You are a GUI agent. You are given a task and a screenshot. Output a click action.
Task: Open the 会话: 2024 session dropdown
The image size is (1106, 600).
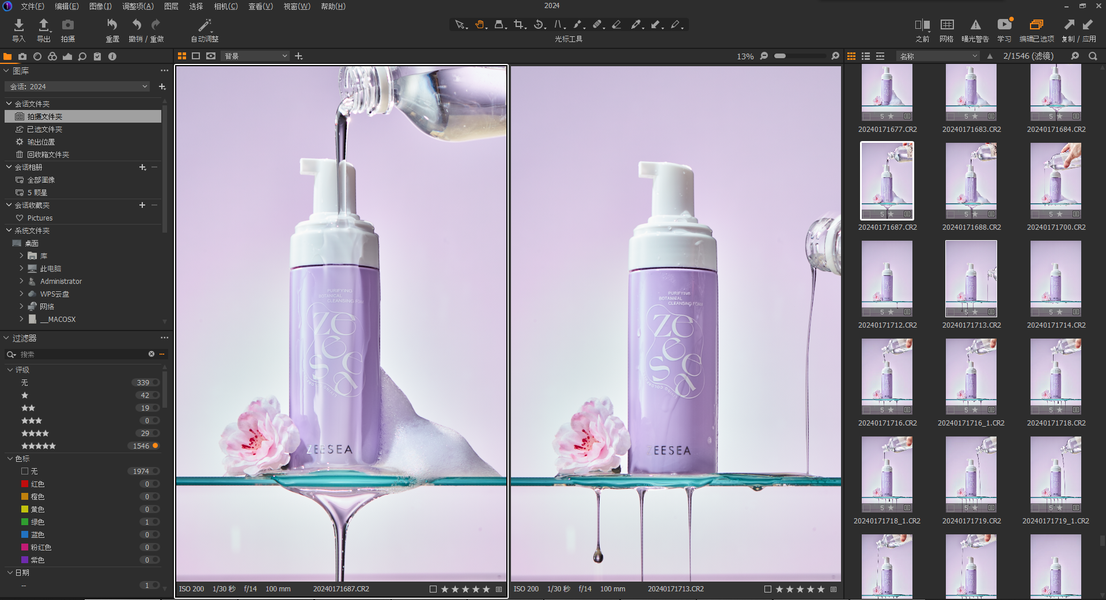pos(78,87)
